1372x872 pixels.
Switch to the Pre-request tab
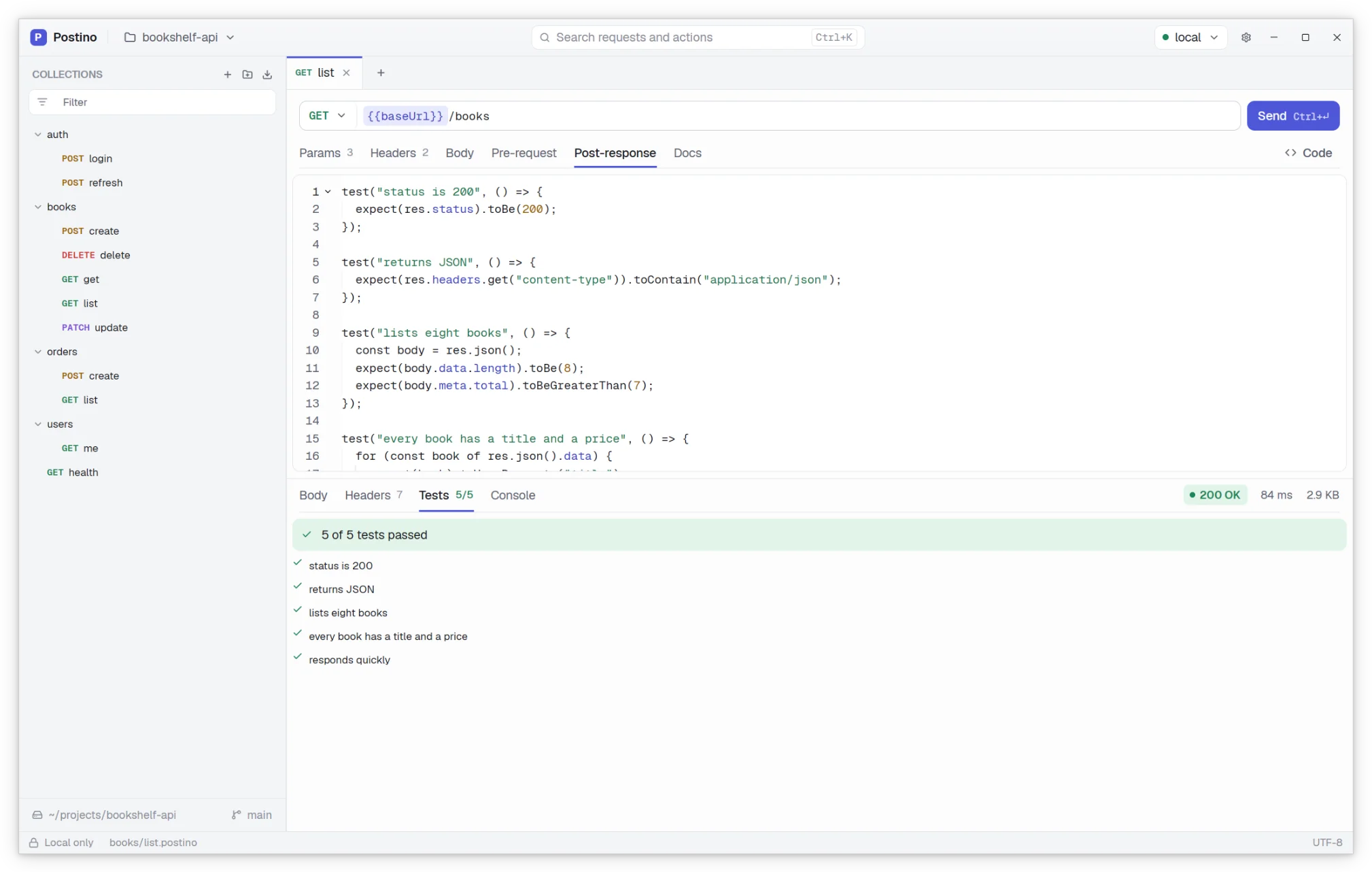tap(524, 153)
